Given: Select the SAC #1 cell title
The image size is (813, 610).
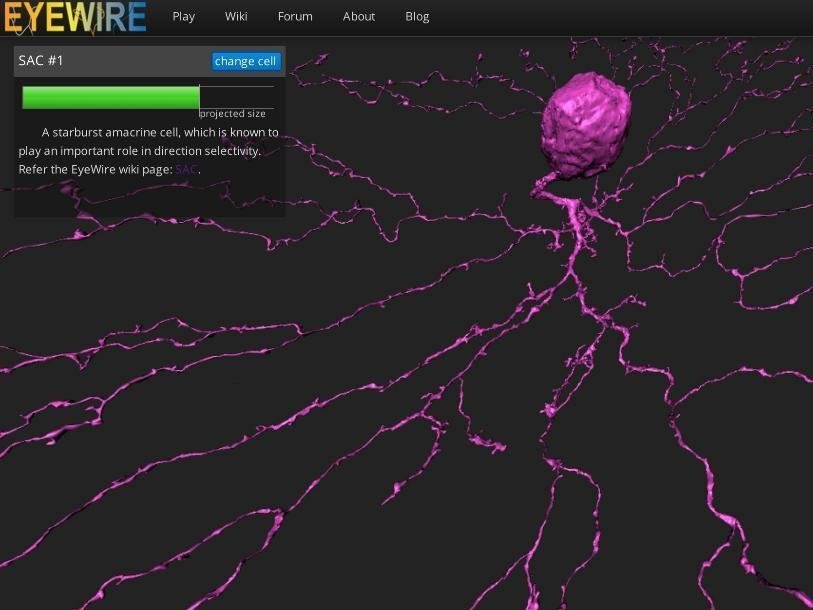Looking at the screenshot, I should click(41, 61).
